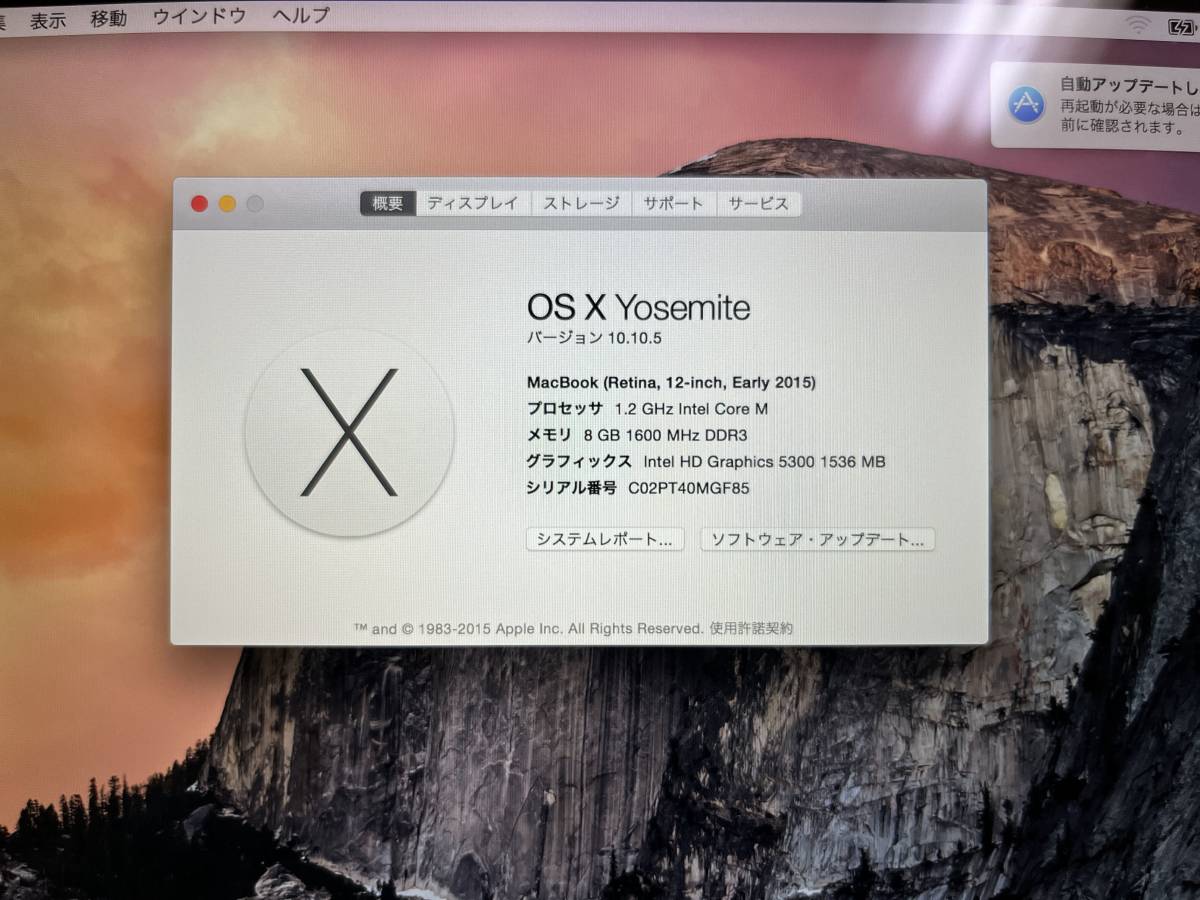Click the memory value 8 GB 1600 MHz DDR3
Image resolution: width=1200 pixels, height=900 pixels.
(665, 435)
